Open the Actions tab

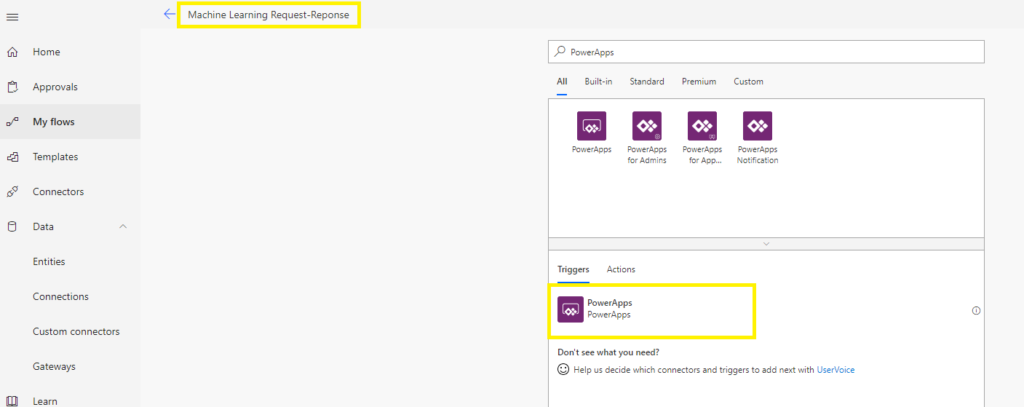point(620,270)
